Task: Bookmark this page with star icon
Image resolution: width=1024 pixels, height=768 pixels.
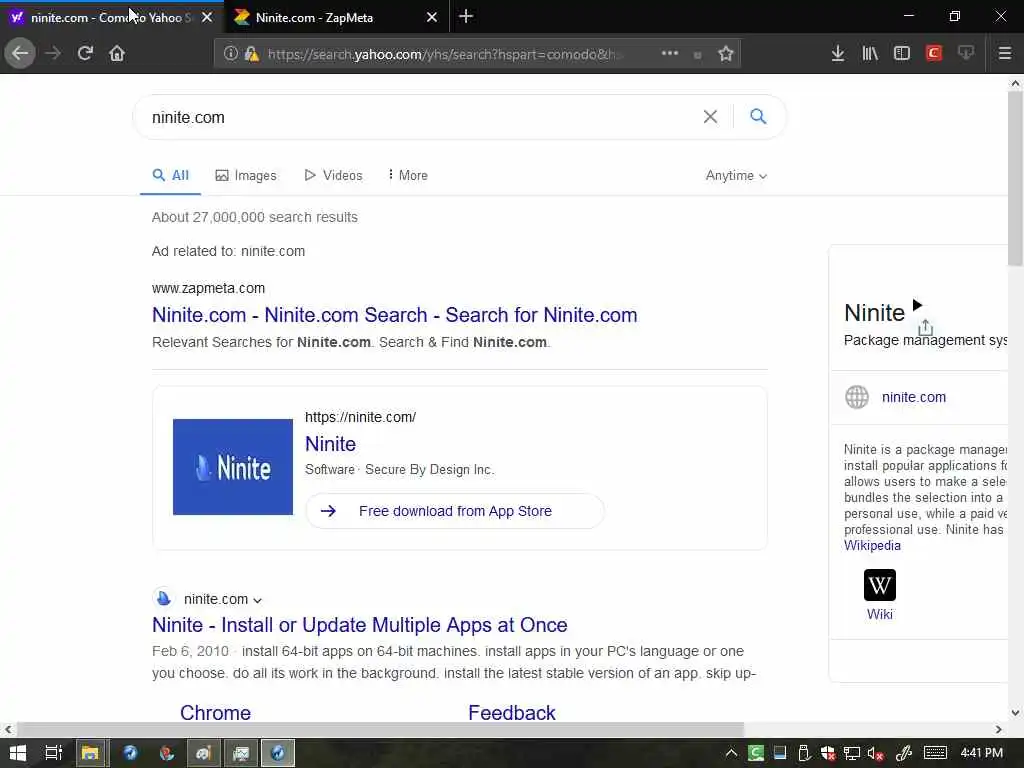Action: 726,54
